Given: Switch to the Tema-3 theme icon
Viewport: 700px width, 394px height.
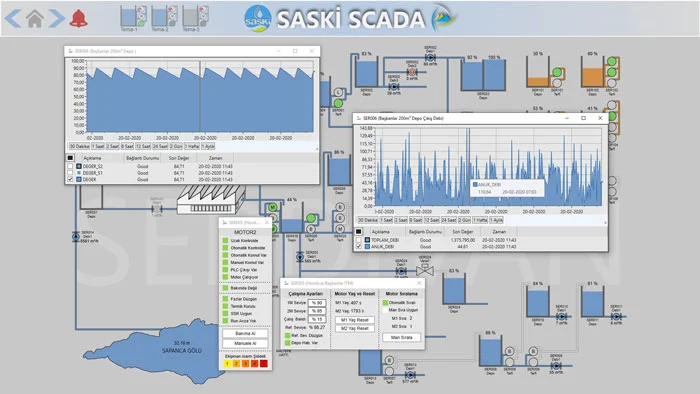Looking at the screenshot, I should pyautogui.click(x=195, y=17).
